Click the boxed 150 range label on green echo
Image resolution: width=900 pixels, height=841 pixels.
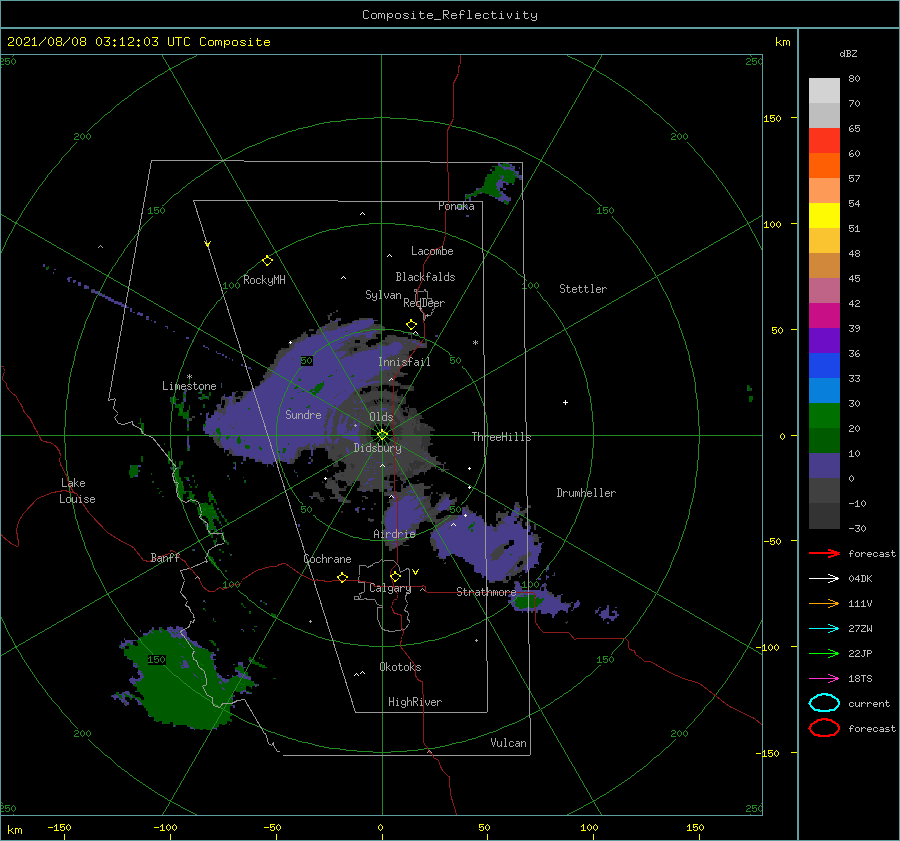coord(156,660)
